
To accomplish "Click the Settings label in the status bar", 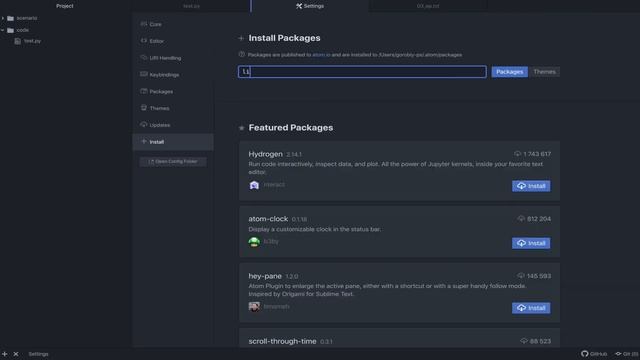I will coord(38,354).
